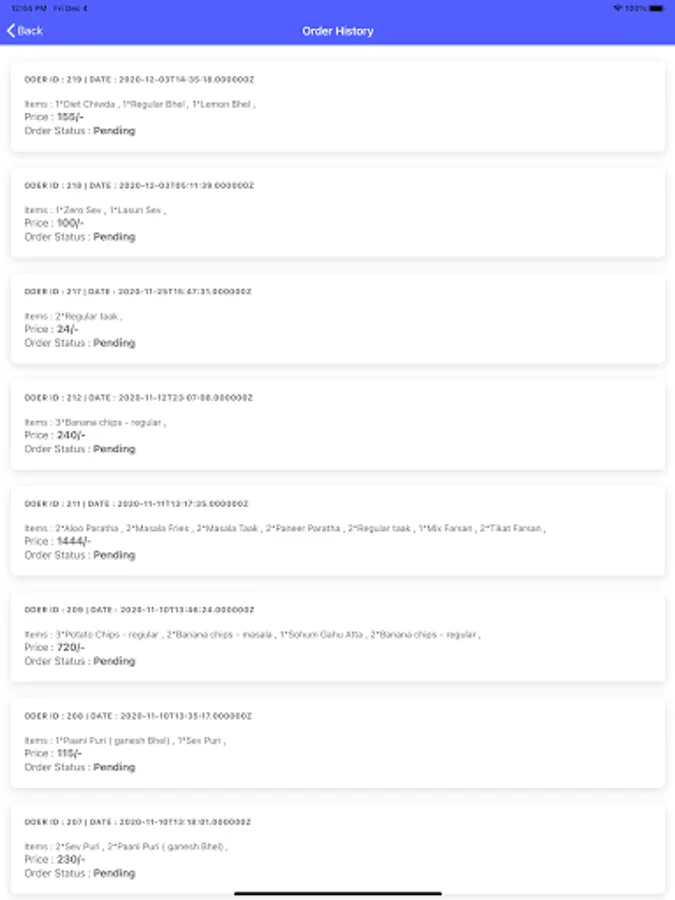Open order ID 207 priced 230/-
This screenshot has height=900, width=675.
(338, 849)
